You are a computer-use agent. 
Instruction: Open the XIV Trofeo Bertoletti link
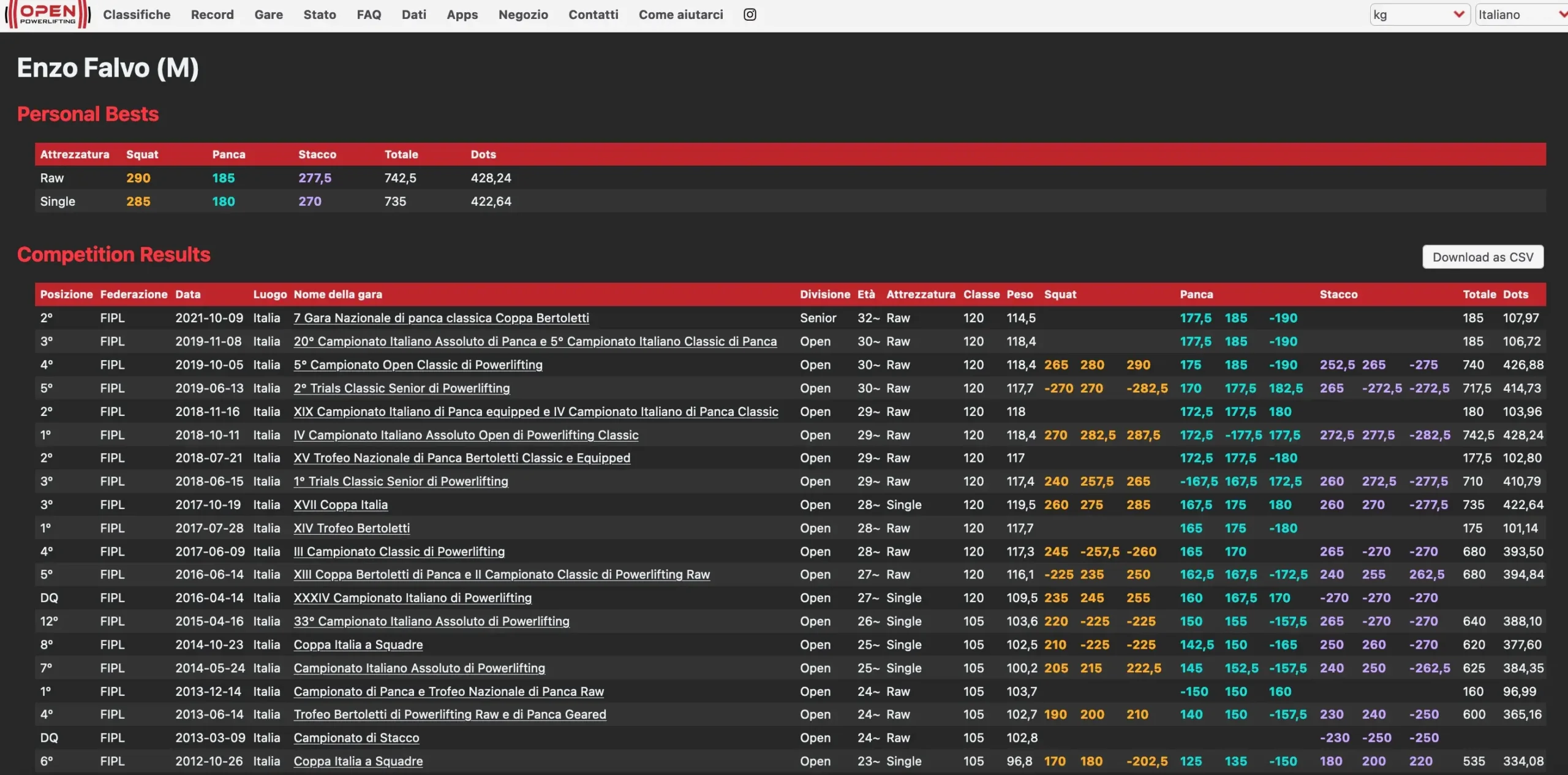tap(352, 528)
